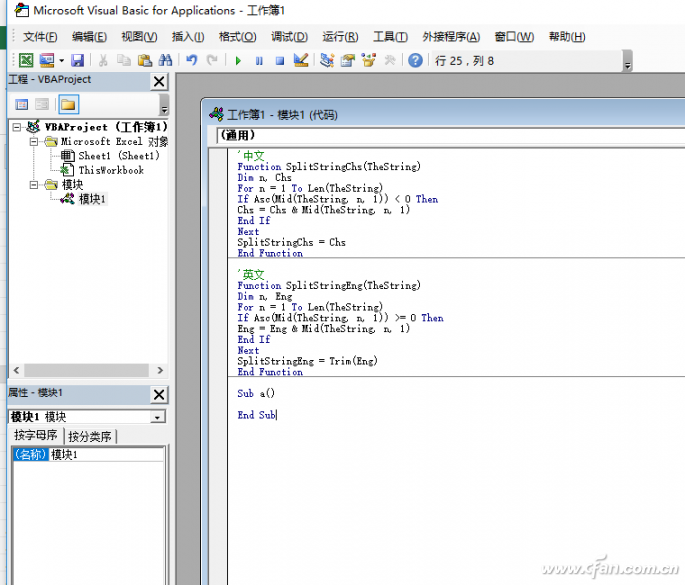Screen dimensions: 685x585
Task: Open the 外接程序(A) menu
Action: [451, 37]
